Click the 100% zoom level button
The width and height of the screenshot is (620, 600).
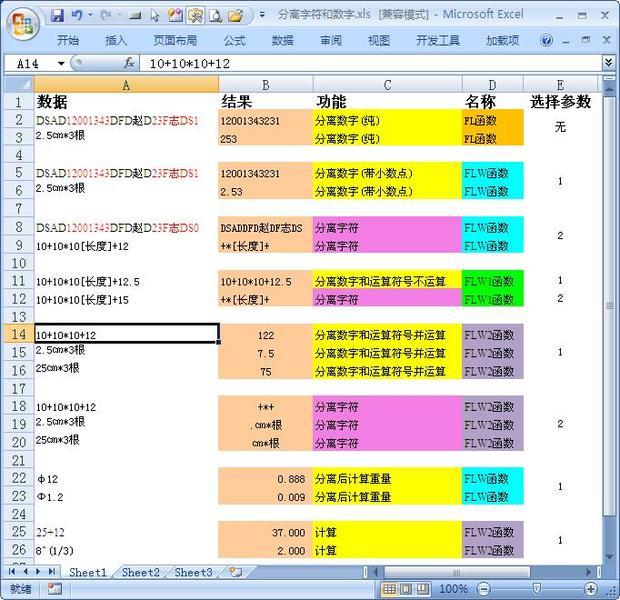[x=453, y=589]
